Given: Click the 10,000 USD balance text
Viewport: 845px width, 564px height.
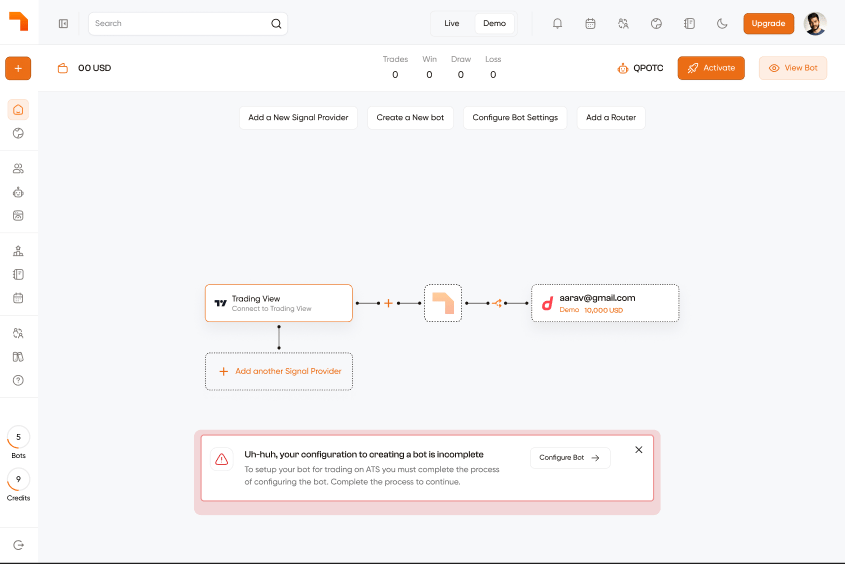Looking at the screenshot, I should click(x=604, y=310).
